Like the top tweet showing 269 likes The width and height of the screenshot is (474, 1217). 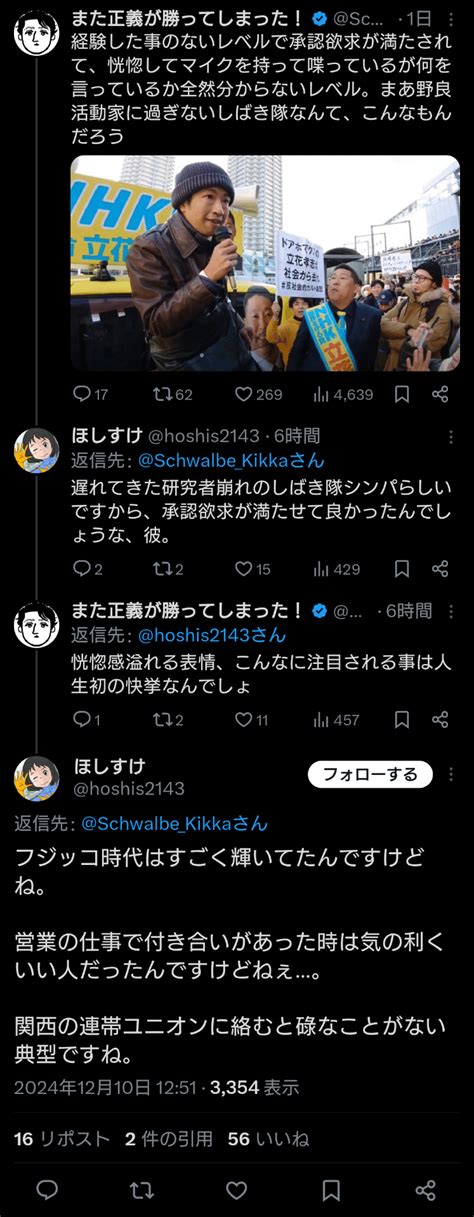tap(258, 394)
